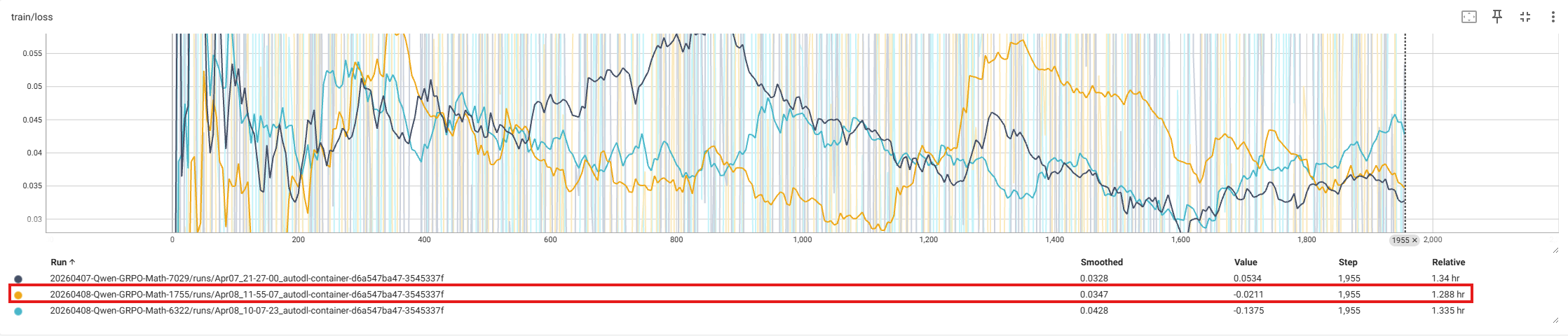Click the Step column header
This screenshot has width=1568, height=336.
click(x=1347, y=262)
